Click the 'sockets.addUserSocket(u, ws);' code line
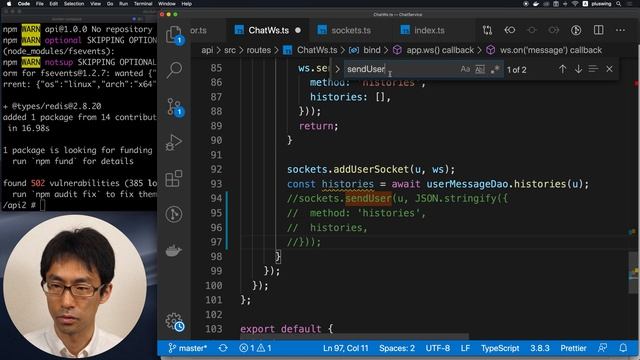Screen dimensions: 640x360 click(371, 169)
